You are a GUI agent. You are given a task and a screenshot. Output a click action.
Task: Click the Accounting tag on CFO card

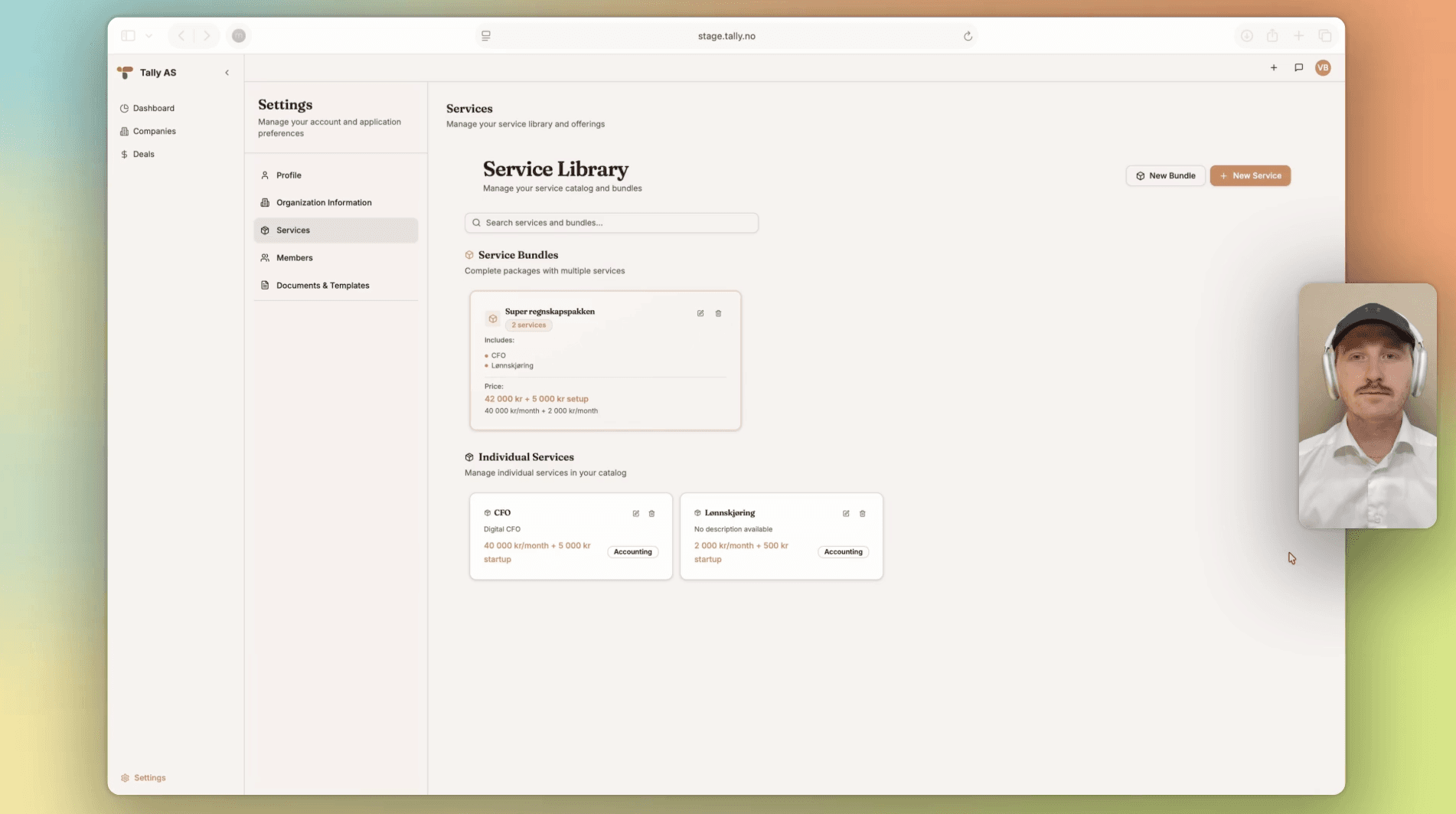point(632,552)
